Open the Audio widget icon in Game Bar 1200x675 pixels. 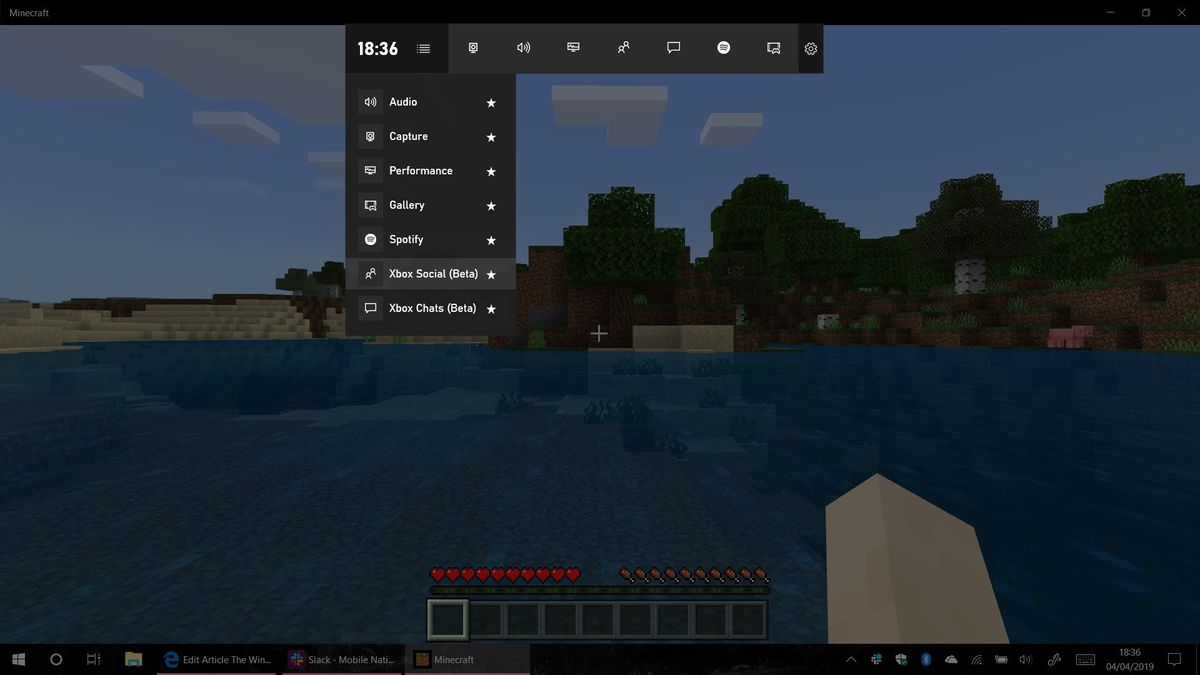tap(523, 47)
